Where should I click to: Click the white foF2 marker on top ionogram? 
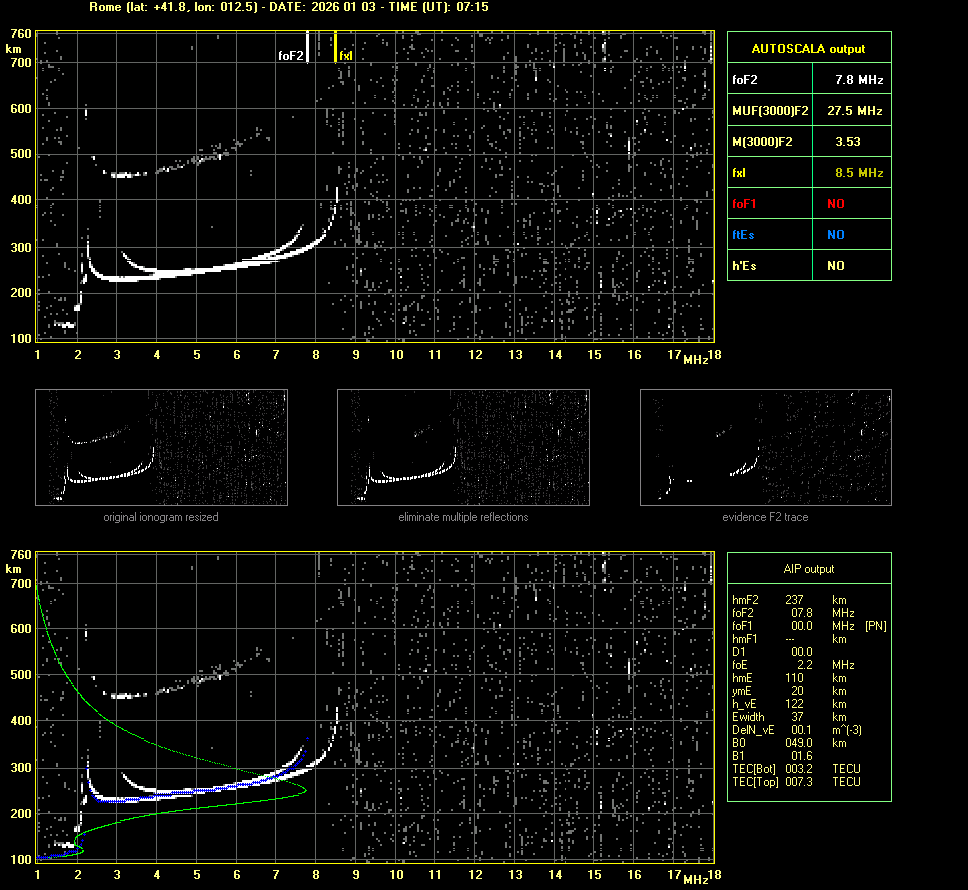coord(292,57)
